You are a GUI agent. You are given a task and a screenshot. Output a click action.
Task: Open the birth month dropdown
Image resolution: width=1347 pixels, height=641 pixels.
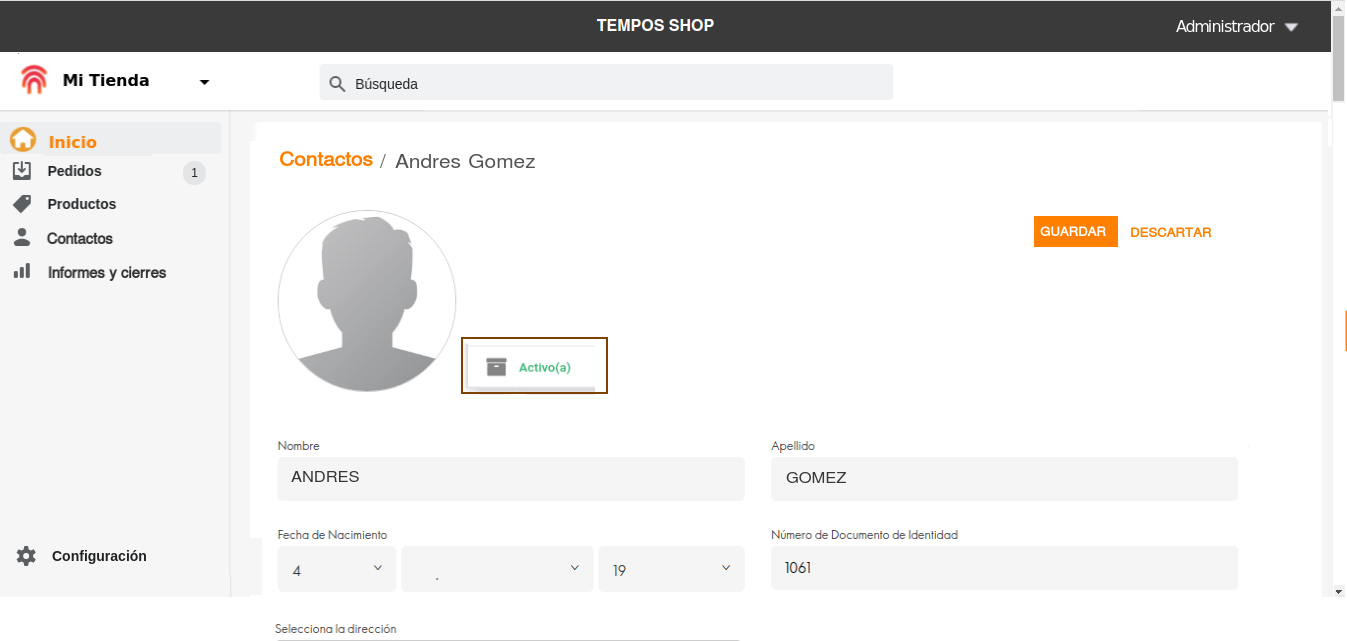[x=497, y=569]
